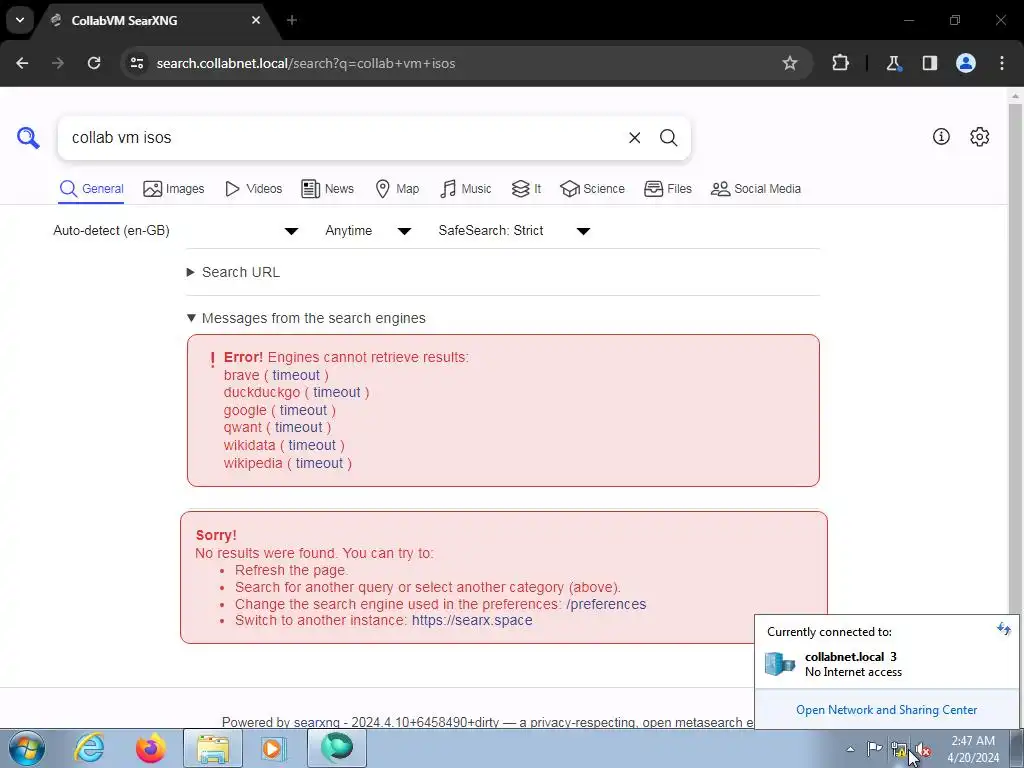1024x768 pixels.
Task: Open the tab search chevron
Action: (x=20, y=20)
